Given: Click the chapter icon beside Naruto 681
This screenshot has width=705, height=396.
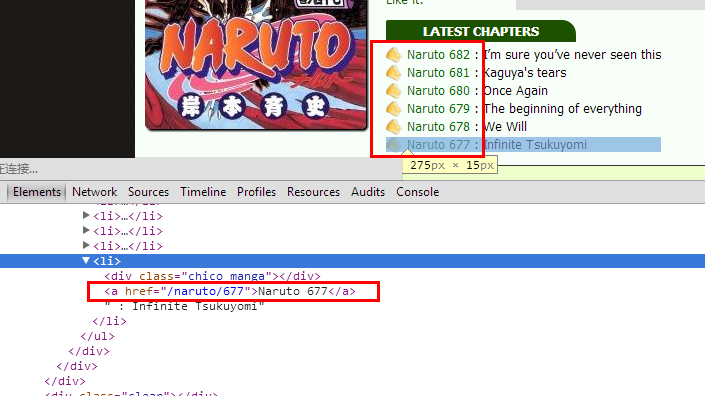Looking at the screenshot, I should tap(393, 72).
